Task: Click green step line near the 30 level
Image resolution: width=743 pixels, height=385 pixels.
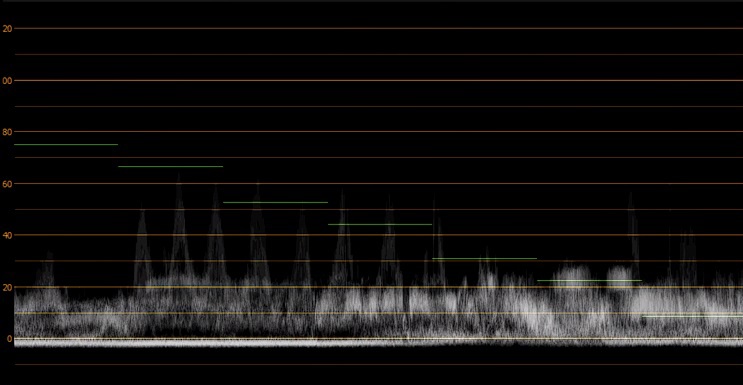Action: coord(485,258)
